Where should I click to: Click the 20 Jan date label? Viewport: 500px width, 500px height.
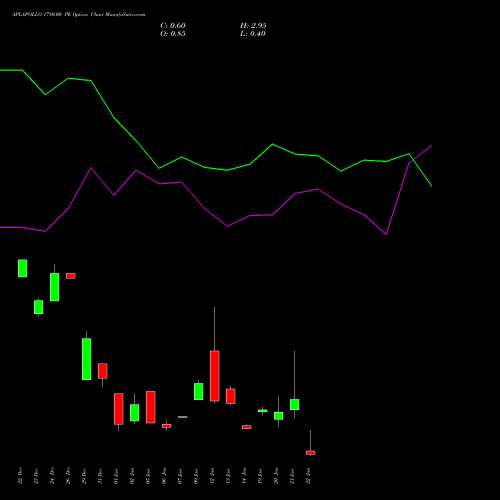pos(276,476)
